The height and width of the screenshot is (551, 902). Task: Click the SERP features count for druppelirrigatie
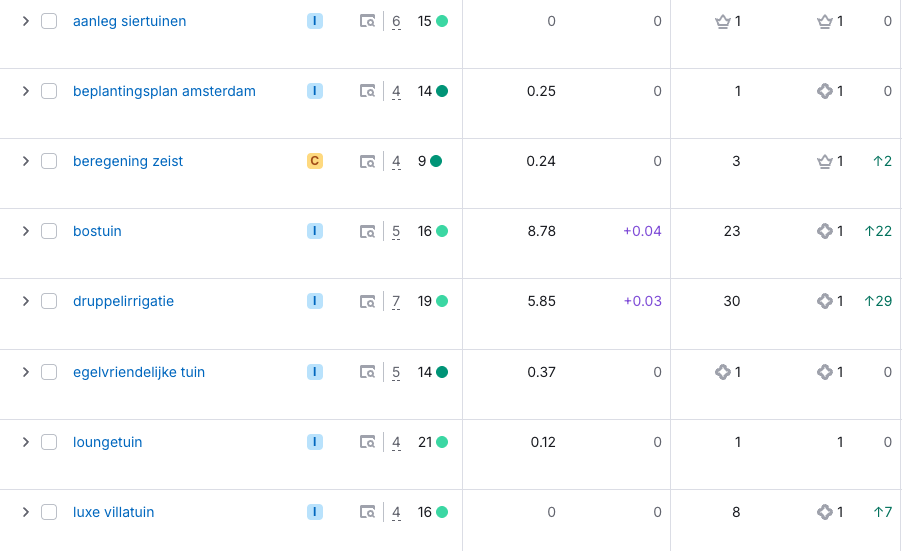coord(396,302)
